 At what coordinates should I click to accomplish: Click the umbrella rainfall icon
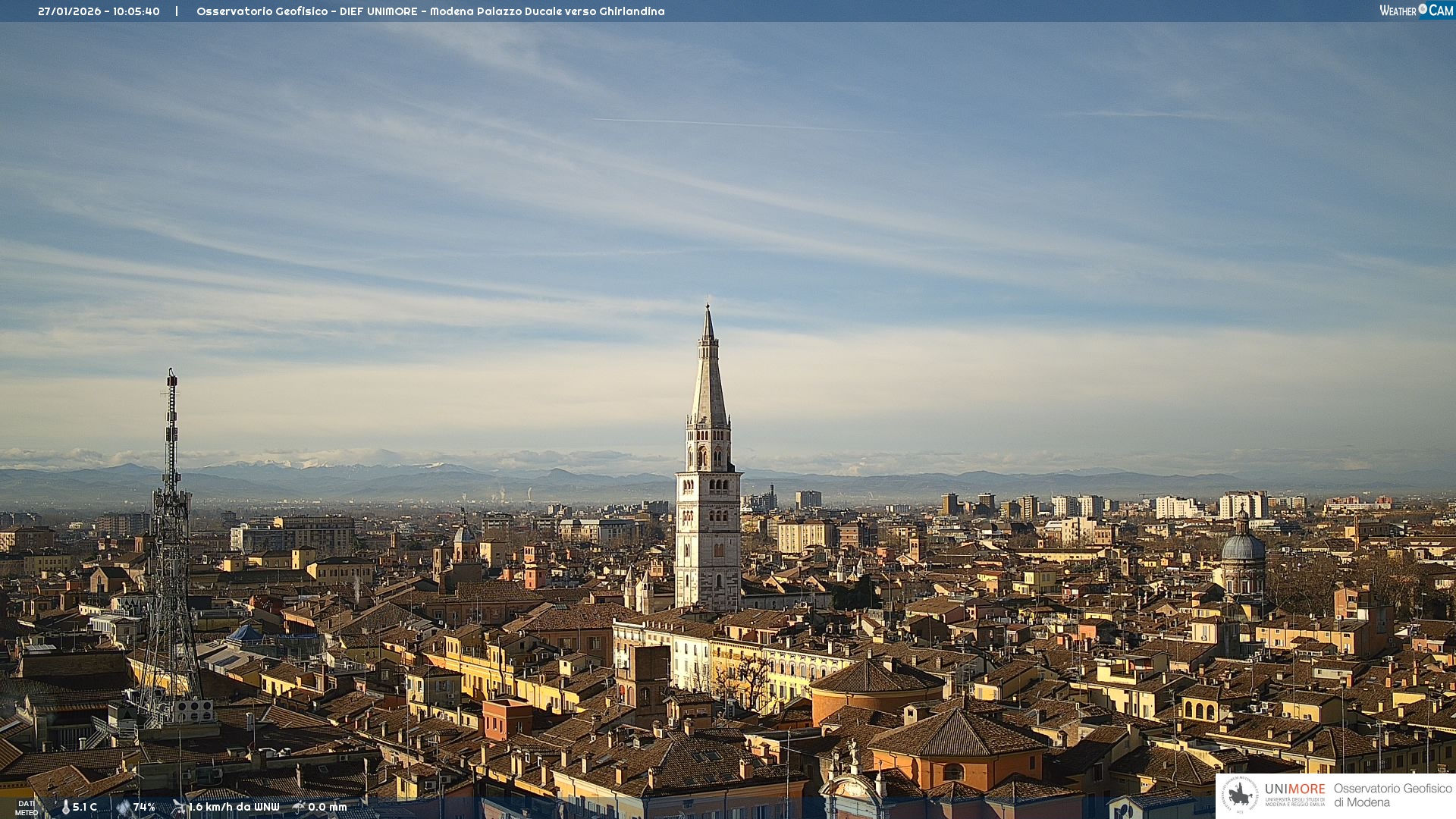coord(299,807)
